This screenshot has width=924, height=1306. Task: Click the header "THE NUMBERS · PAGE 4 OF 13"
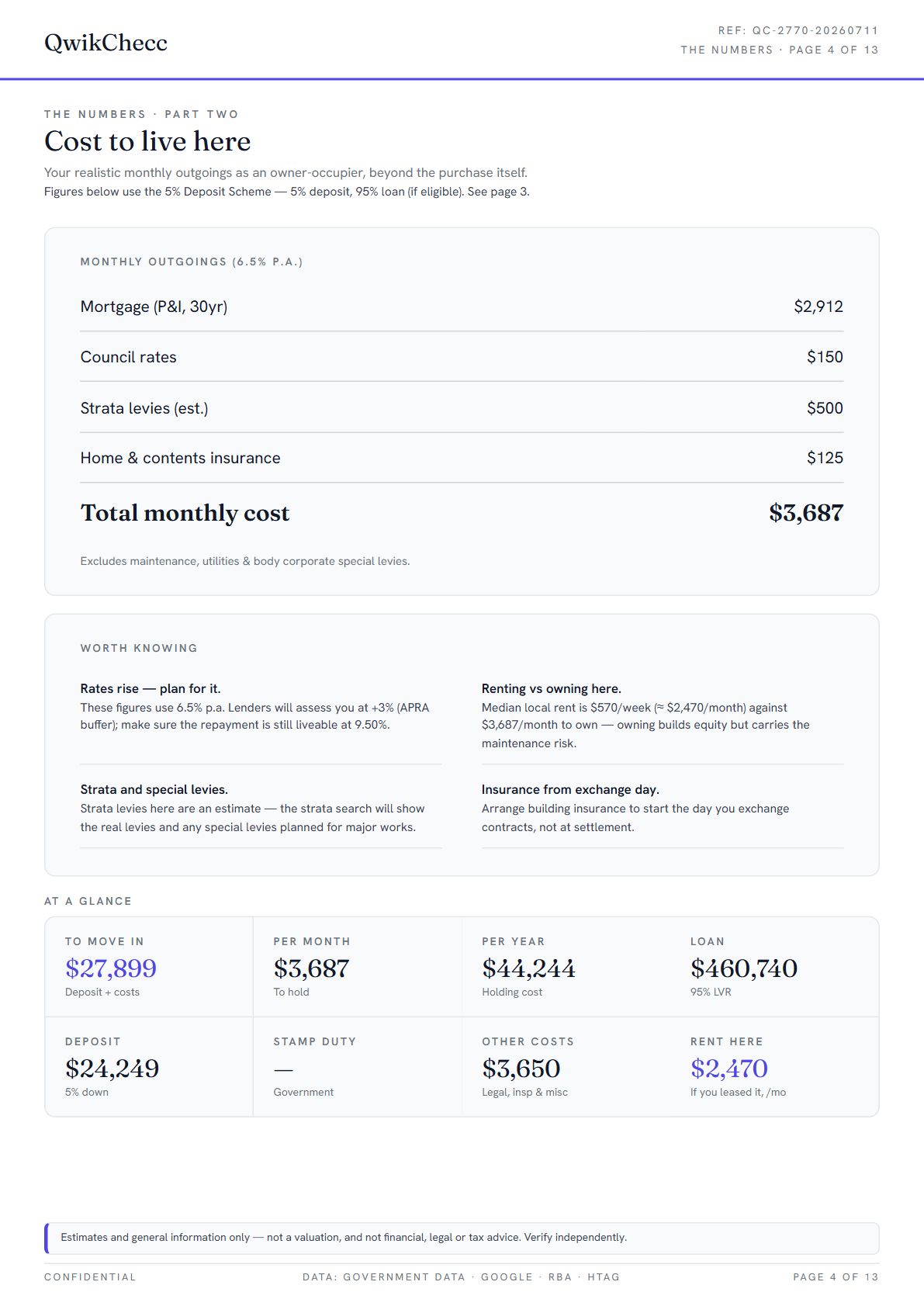coord(780,50)
